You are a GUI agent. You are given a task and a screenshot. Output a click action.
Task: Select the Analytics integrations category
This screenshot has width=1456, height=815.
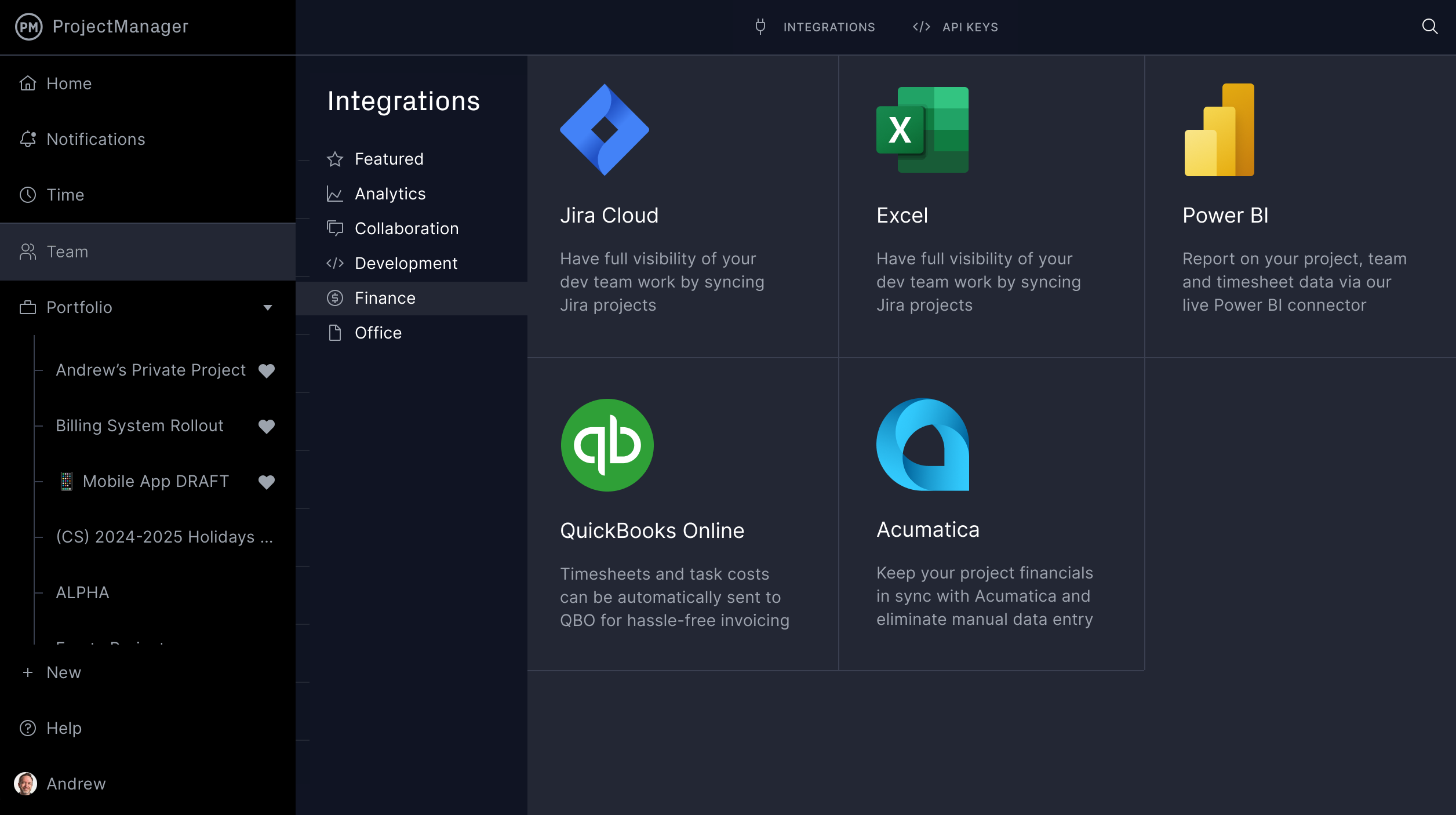(x=412, y=194)
